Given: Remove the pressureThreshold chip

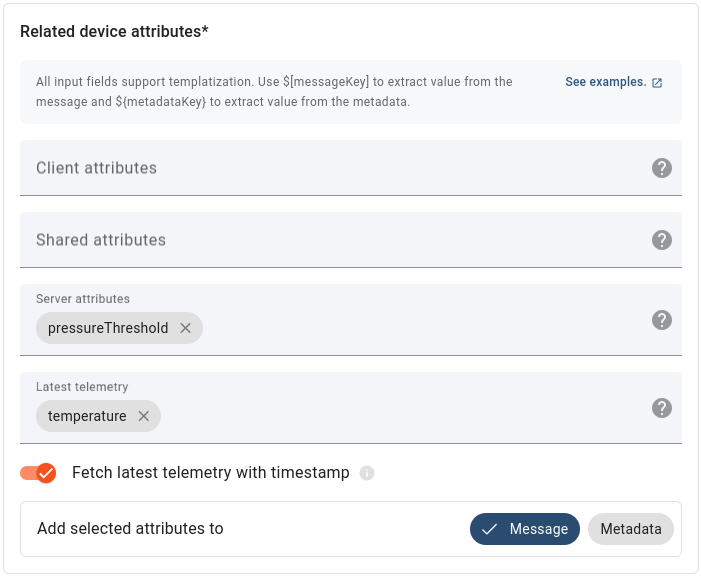Looking at the screenshot, I should coord(185,328).
